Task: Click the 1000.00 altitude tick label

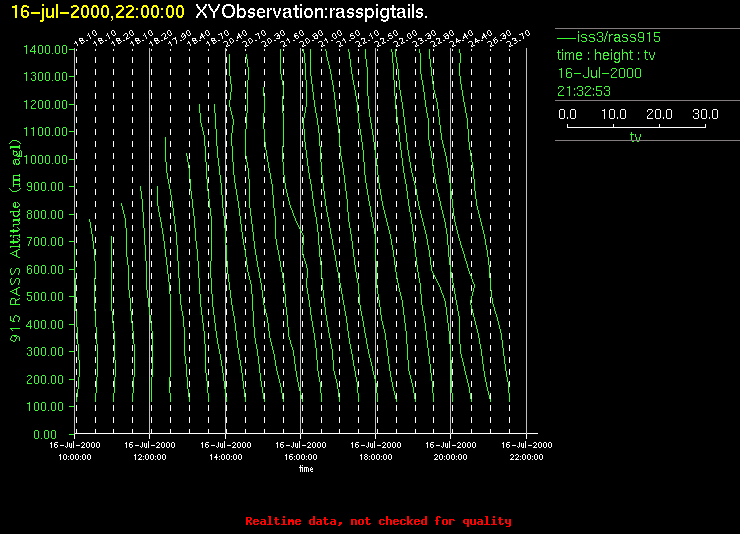Action: (x=45, y=159)
